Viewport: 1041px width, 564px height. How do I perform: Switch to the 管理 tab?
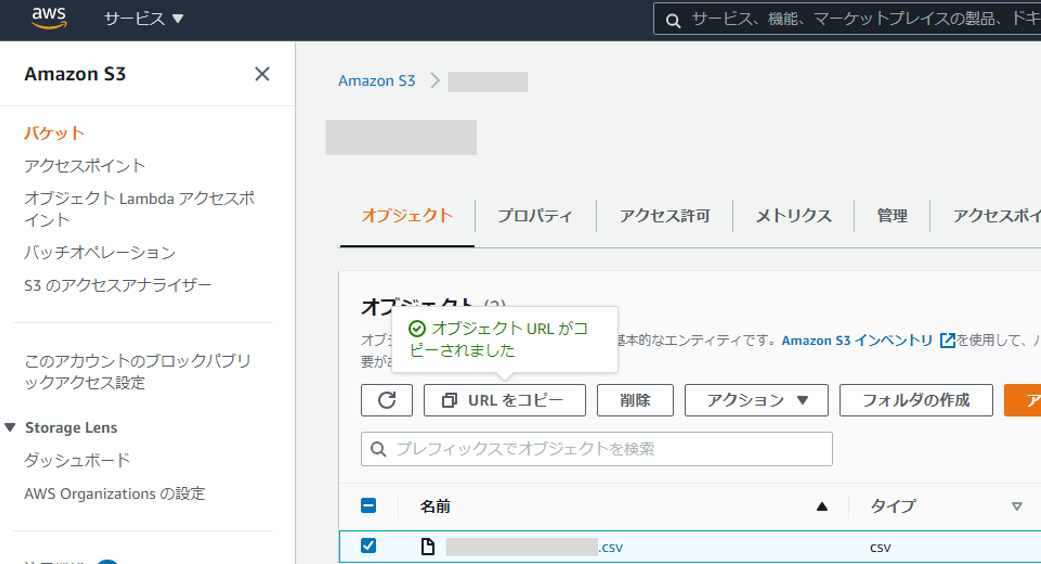(892, 216)
